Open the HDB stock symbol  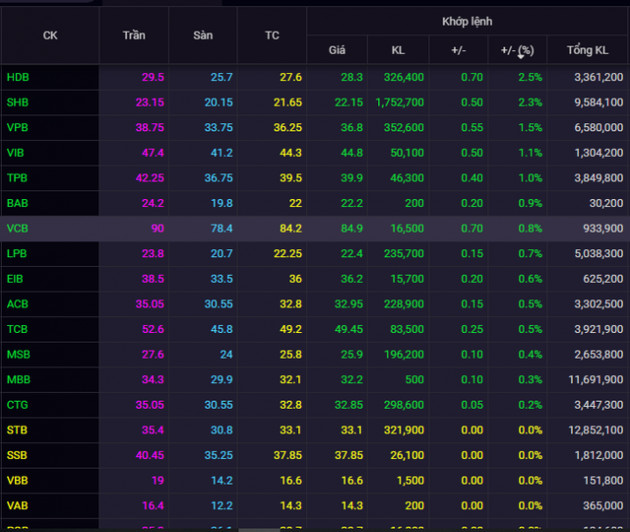coord(18,77)
